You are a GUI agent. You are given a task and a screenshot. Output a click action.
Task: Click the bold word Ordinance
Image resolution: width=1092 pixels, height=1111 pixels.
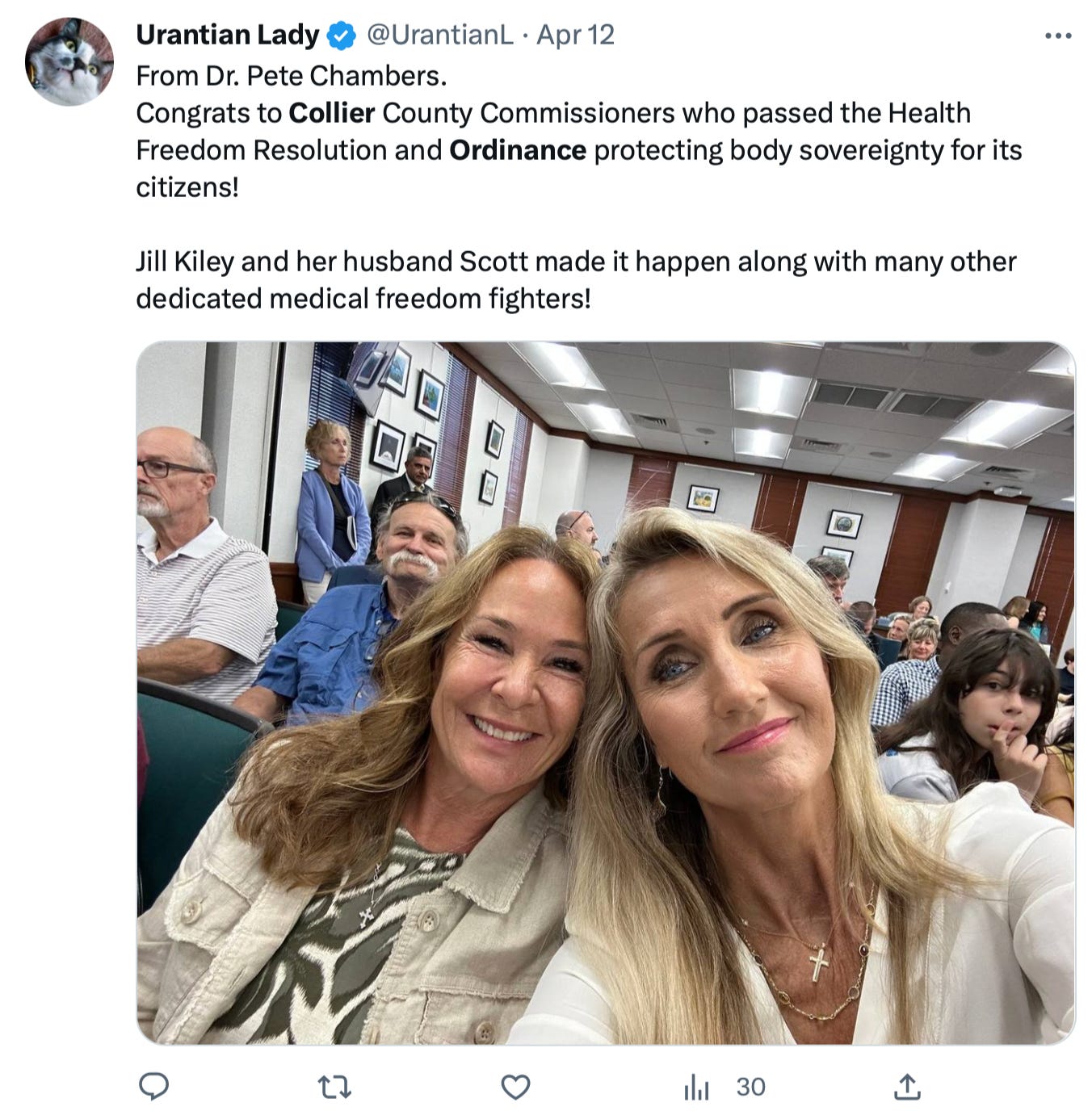518,150
